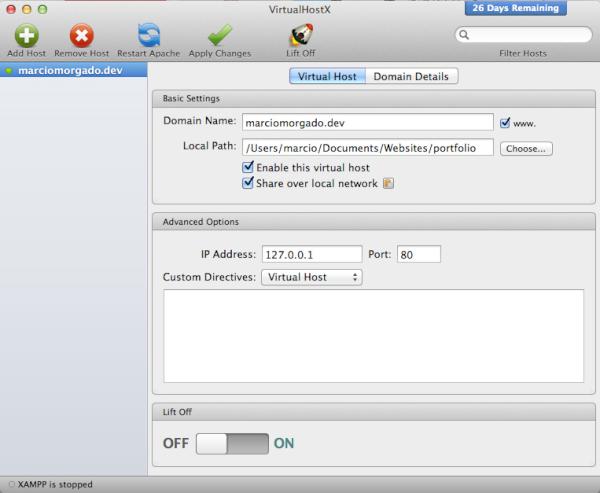Toggle the www. checkbox
The width and height of the screenshot is (600, 493).
coord(505,123)
